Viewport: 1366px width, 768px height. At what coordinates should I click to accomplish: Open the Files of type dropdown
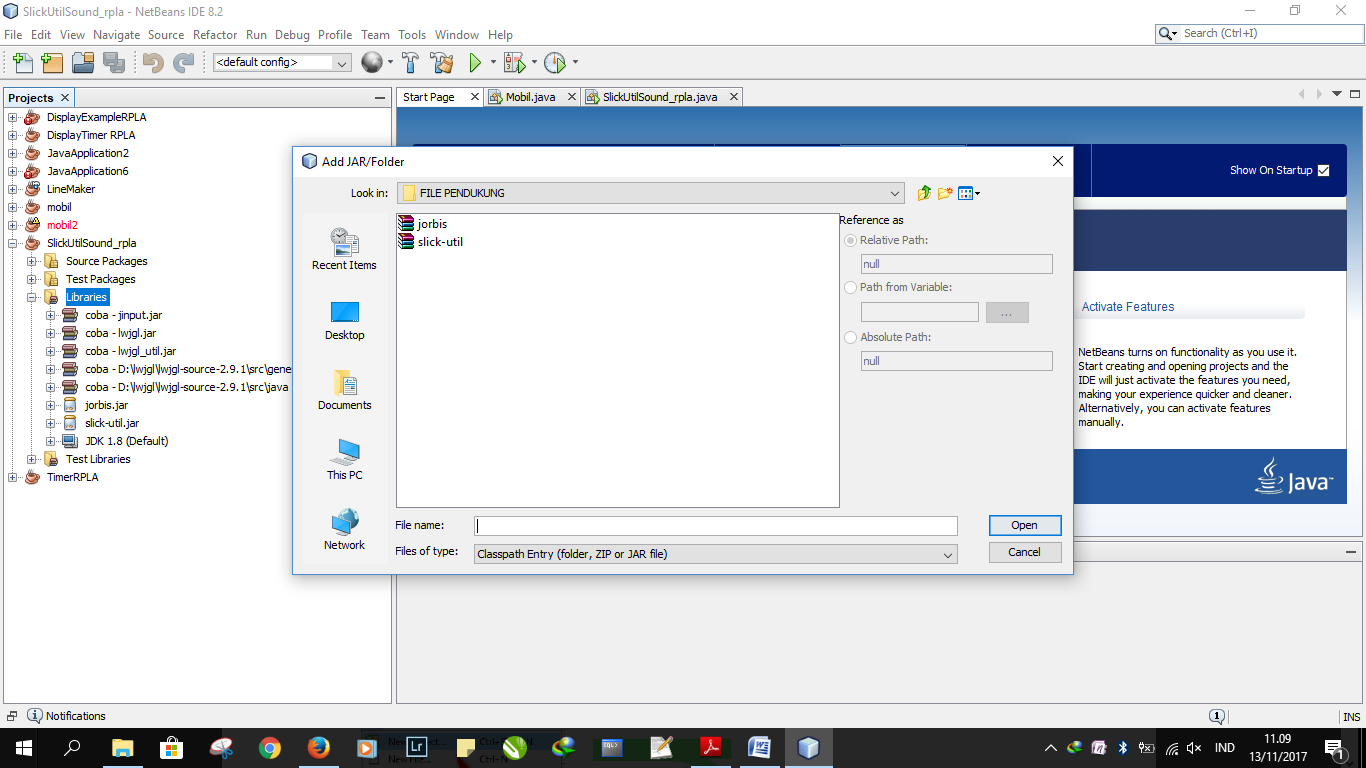946,553
